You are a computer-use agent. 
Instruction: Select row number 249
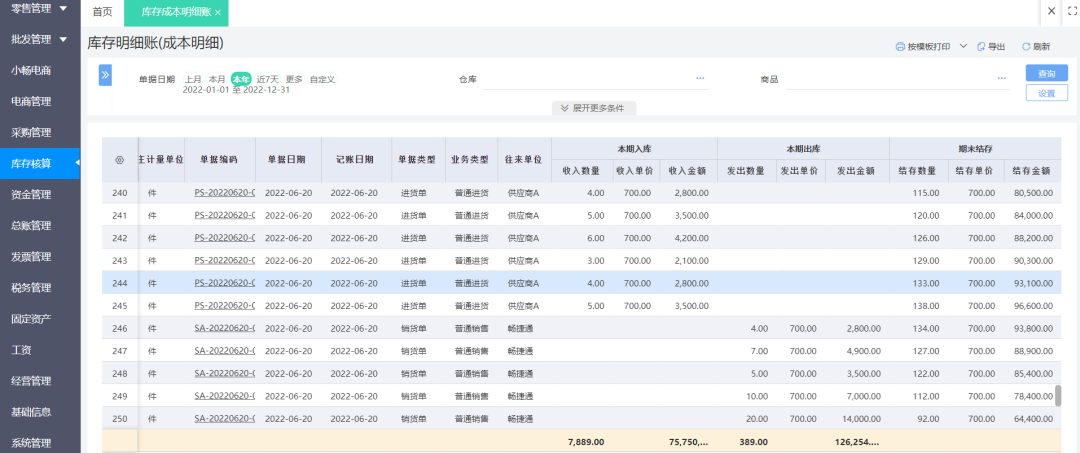(x=120, y=395)
